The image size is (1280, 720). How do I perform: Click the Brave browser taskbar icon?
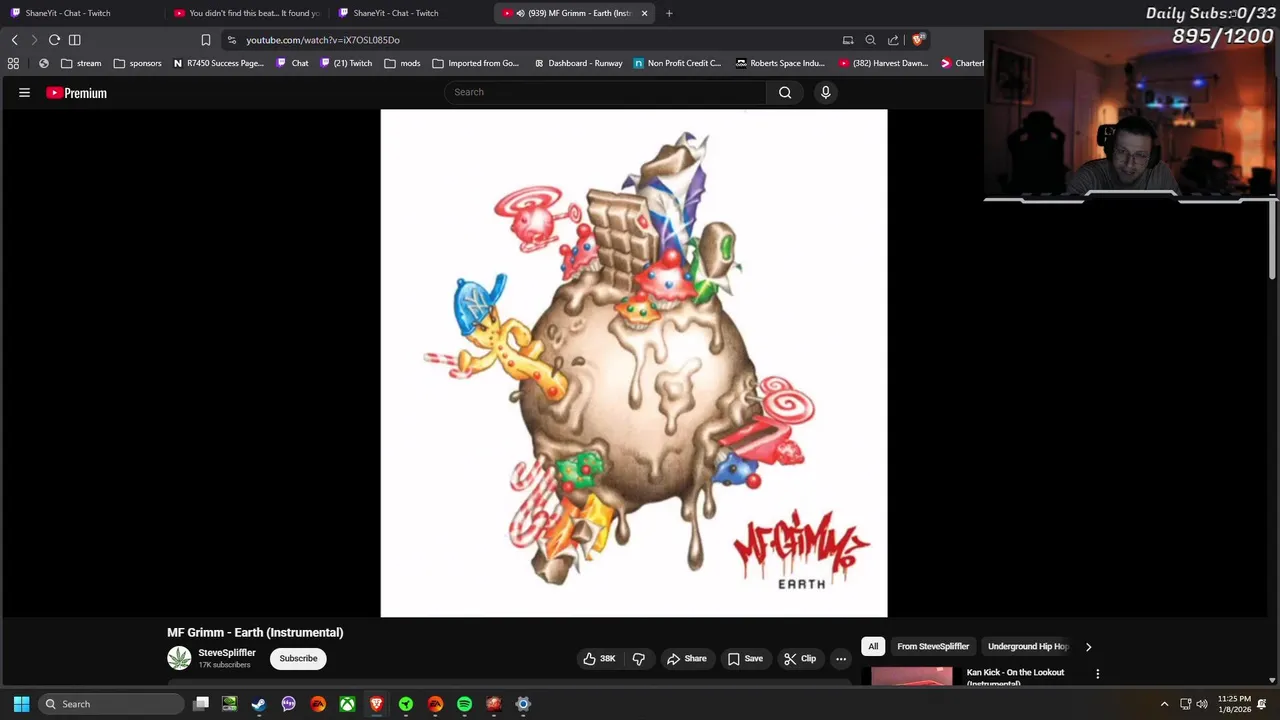tap(376, 704)
